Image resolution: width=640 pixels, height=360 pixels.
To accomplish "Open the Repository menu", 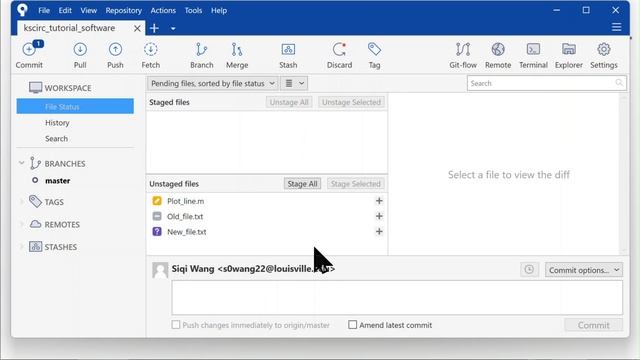I will (123, 11).
